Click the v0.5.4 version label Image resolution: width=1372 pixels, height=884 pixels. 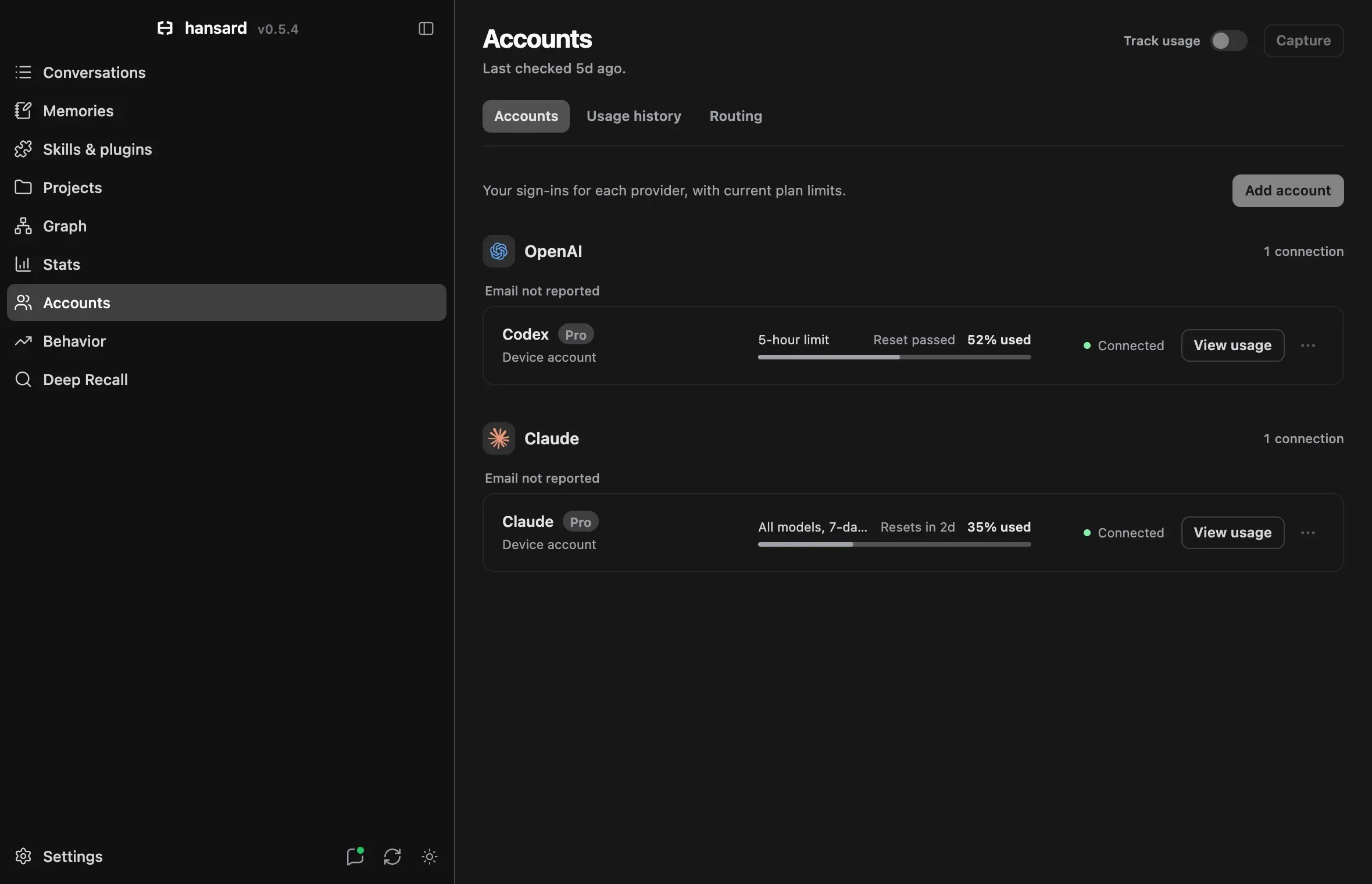pos(278,29)
